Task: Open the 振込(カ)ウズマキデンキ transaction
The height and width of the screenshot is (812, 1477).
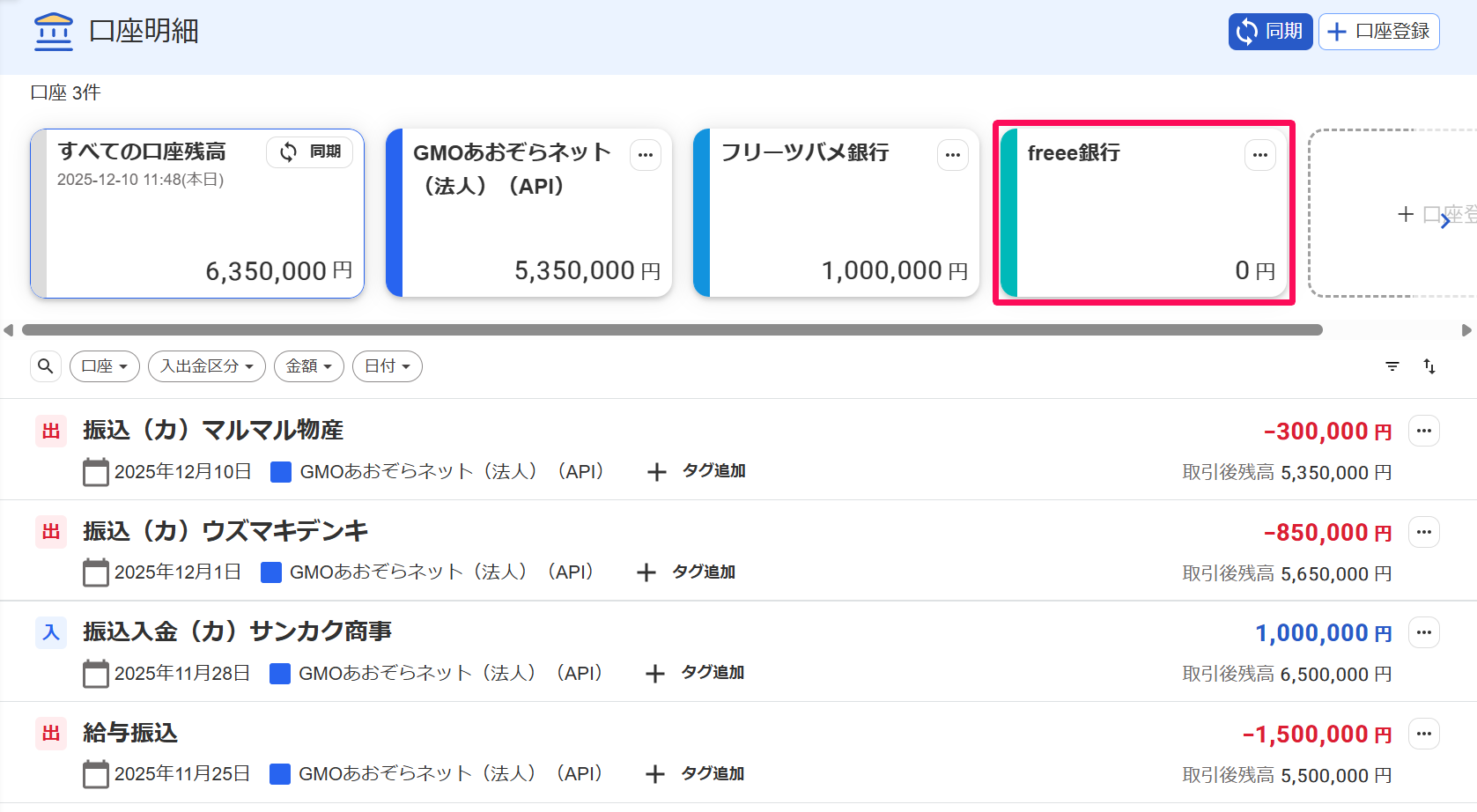Action: coord(225,531)
